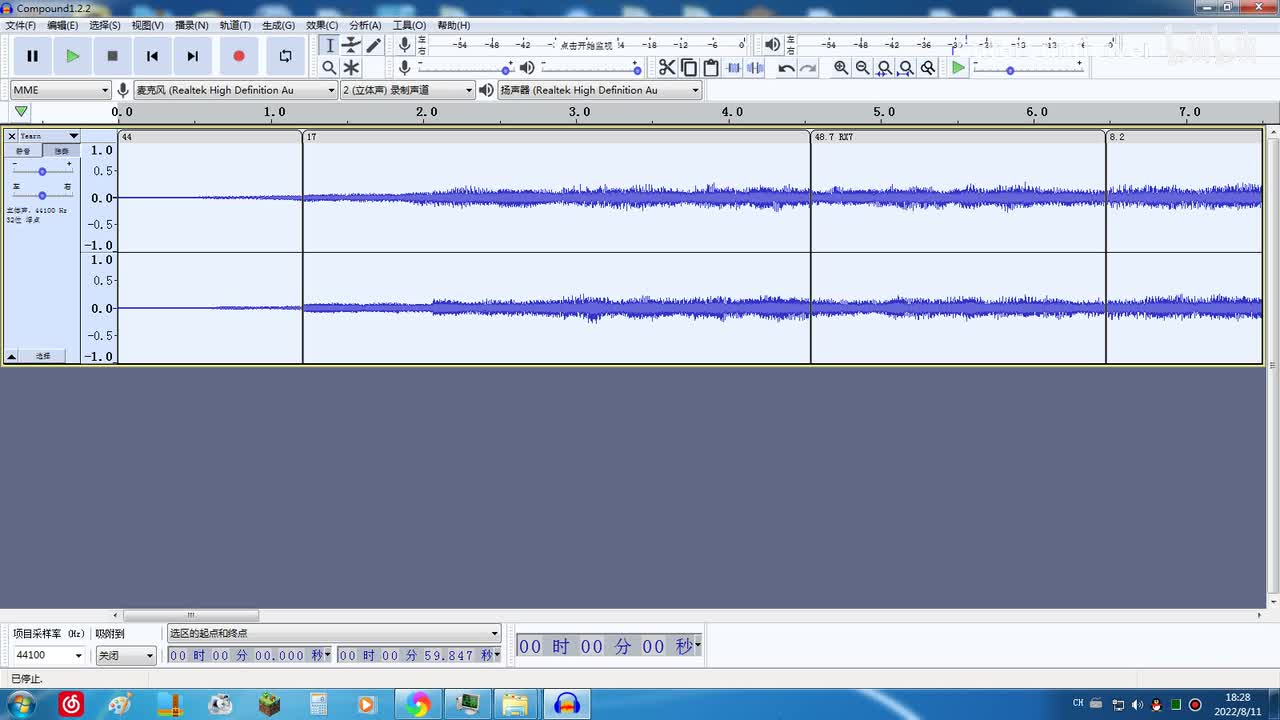Open the 扬声器 playback device dropdown
Screen dimensions: 1280x720
coord(600,90)
